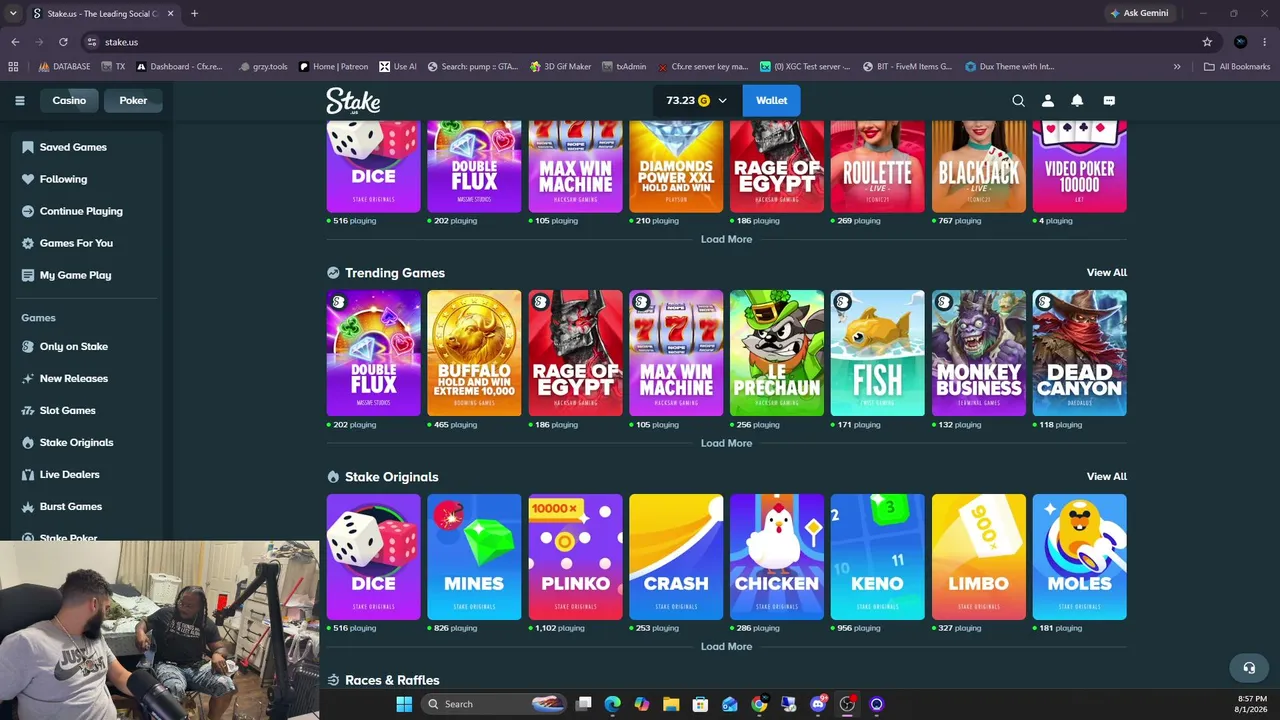Open Buffalo Hold and Win Extreme thumbnail

click(474, 353)
